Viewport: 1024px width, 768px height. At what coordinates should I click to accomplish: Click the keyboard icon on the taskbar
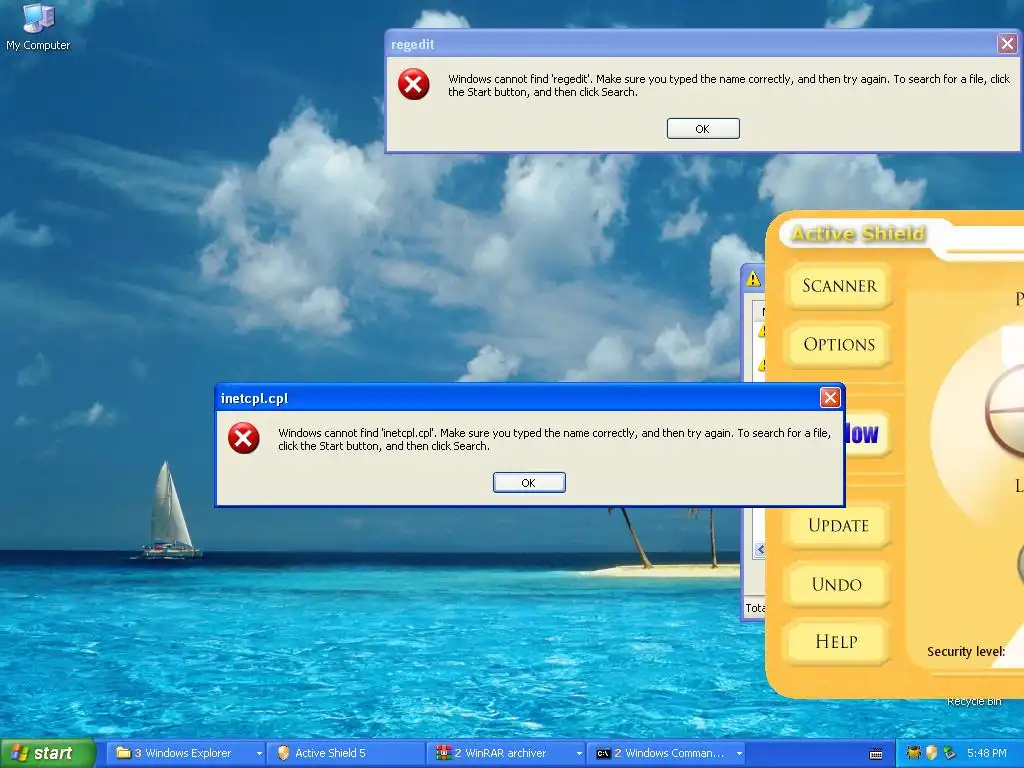pos(876,754)
